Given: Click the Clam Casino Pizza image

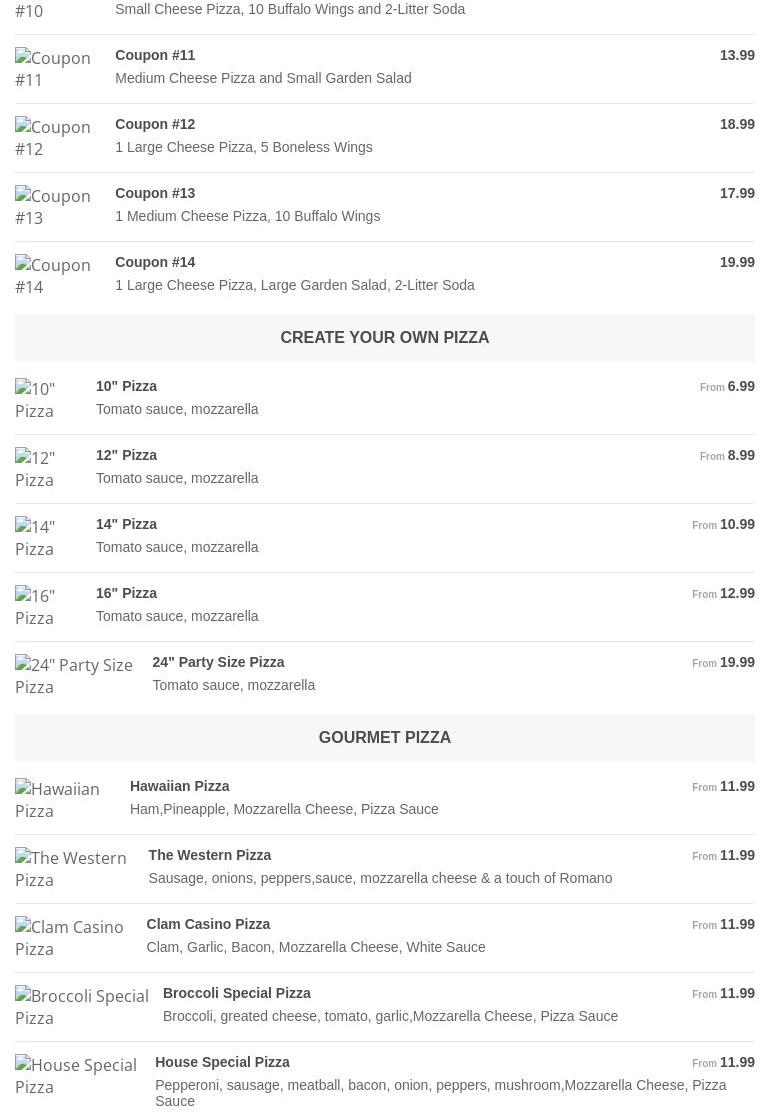Looking at the screenshot, I should pos(70,938).
